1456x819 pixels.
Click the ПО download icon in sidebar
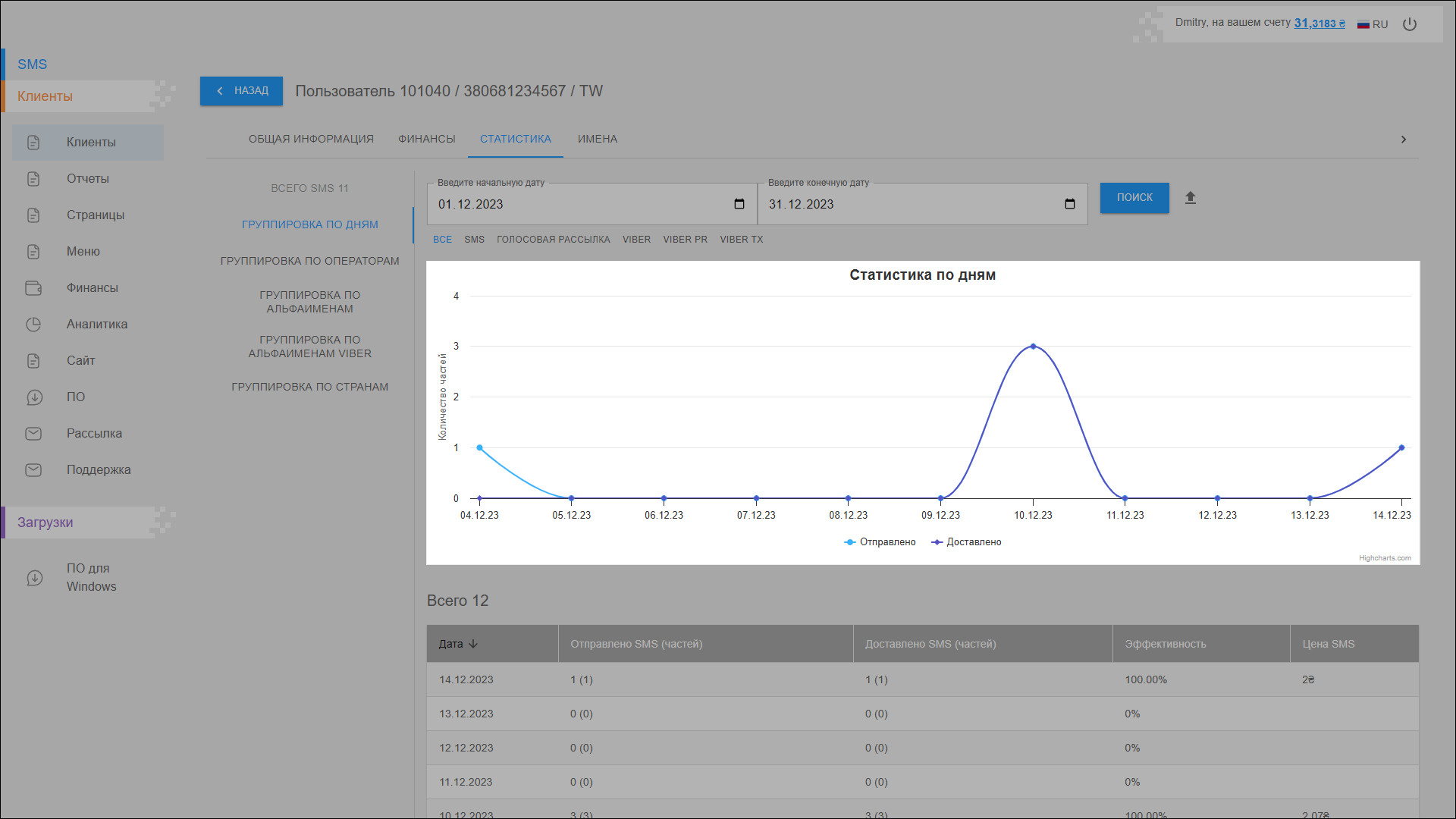33,397
